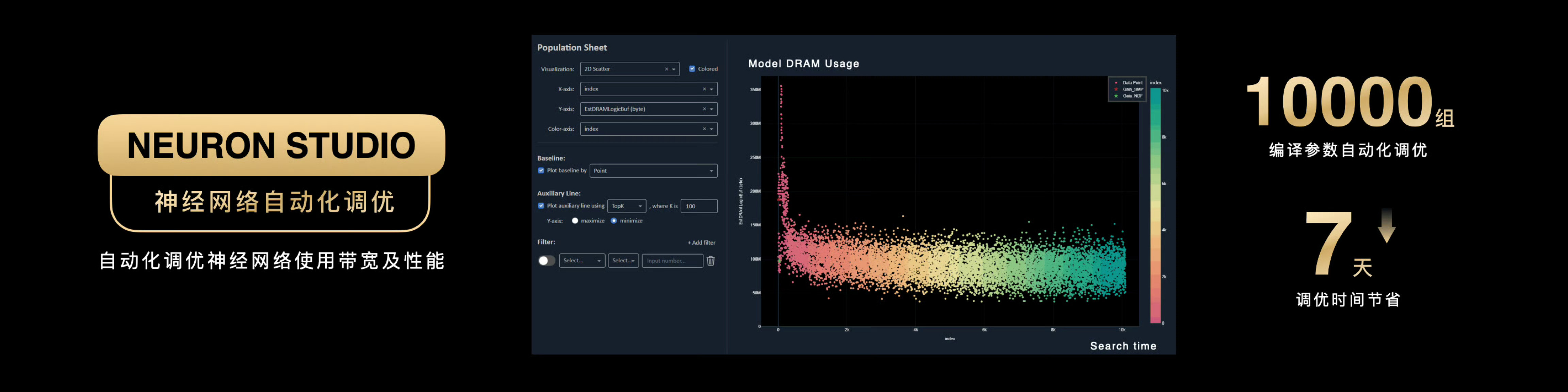The width and height of the screenshot is (1568, 392).
Task: Enable the filter toggle switch
Action: click(546, 261)
